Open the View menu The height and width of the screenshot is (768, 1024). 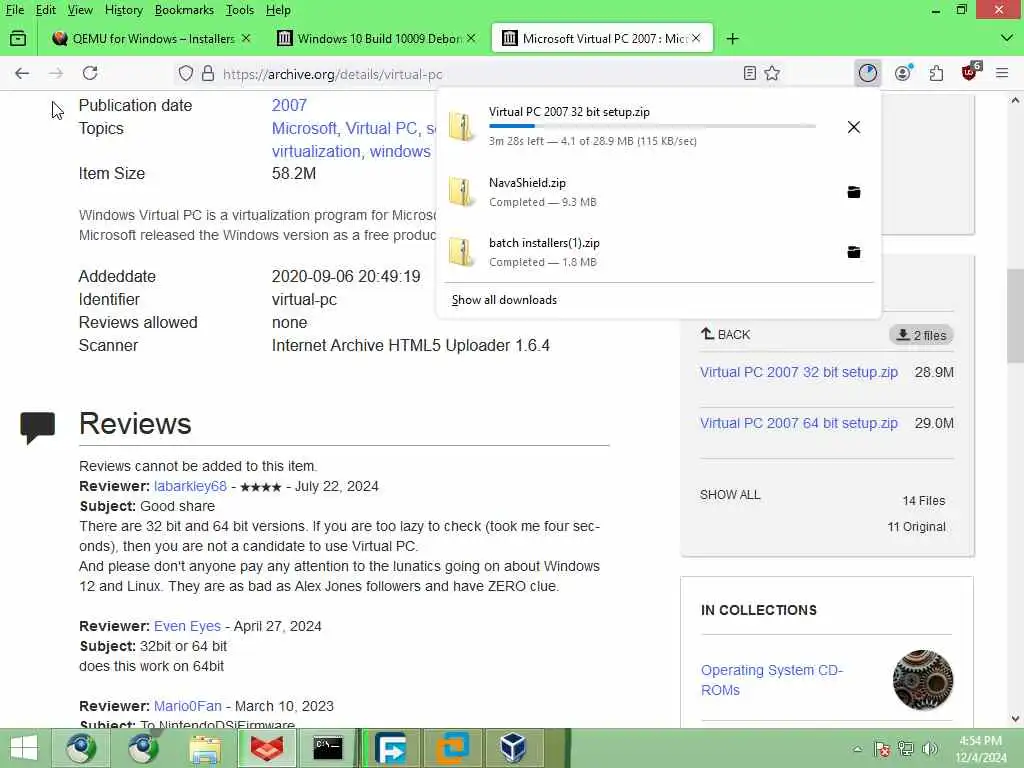pyautogui.click(x=80, y=10)
